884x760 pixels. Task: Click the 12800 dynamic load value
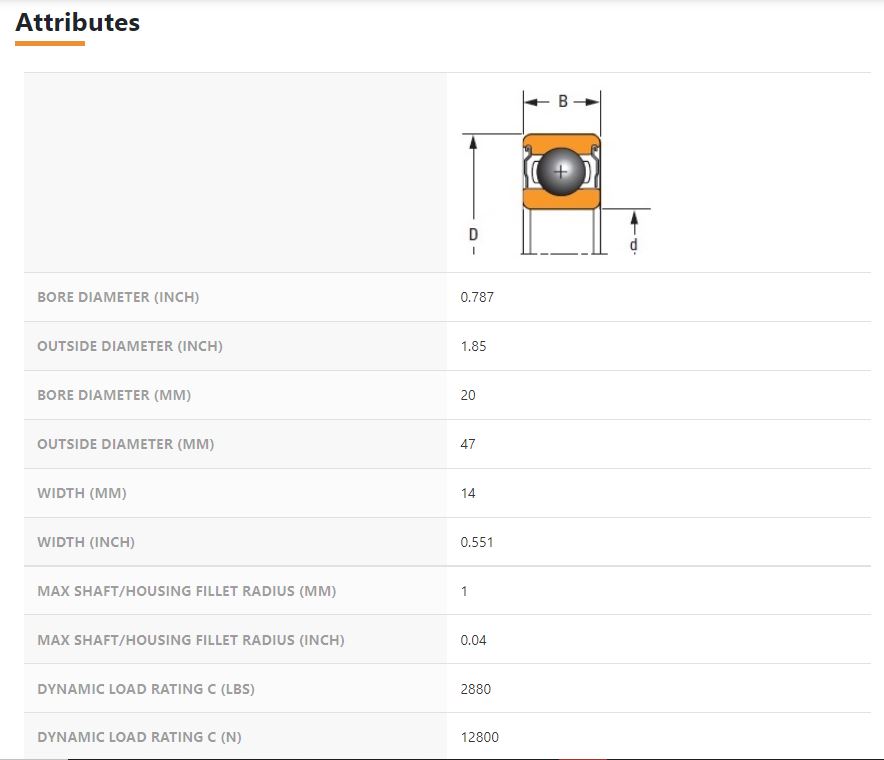480,737
